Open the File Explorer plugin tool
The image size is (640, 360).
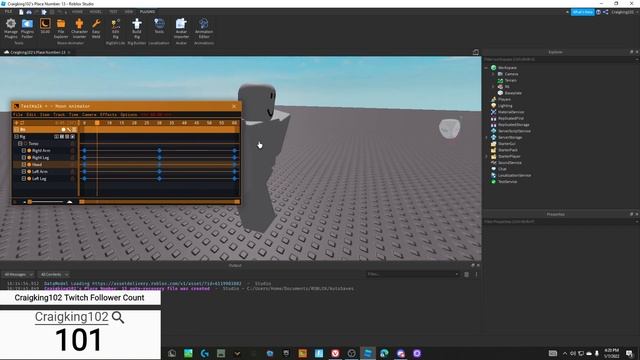61,28
